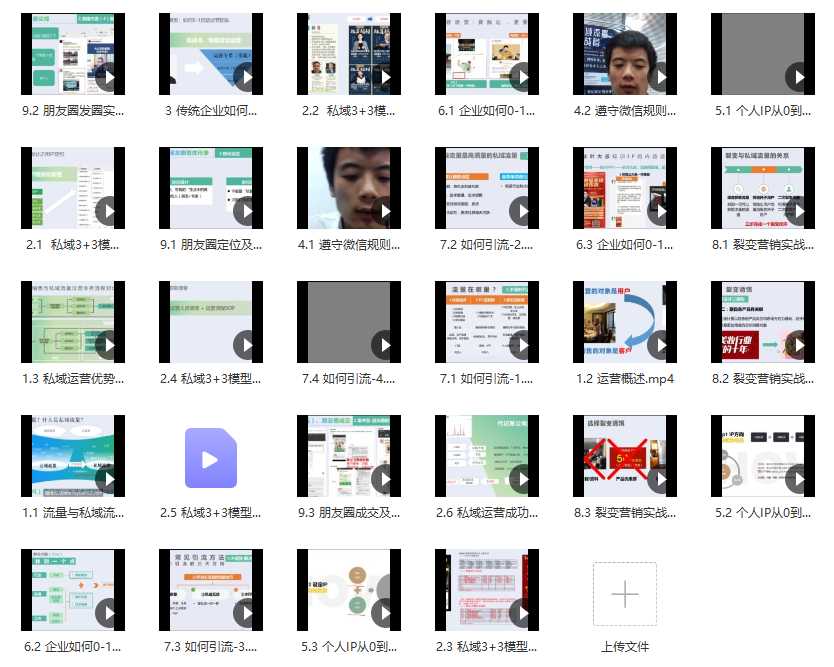The image size is (834, 667).
Task: Play the 7.2 如何引流-2 video
Action: pos(521,211)
